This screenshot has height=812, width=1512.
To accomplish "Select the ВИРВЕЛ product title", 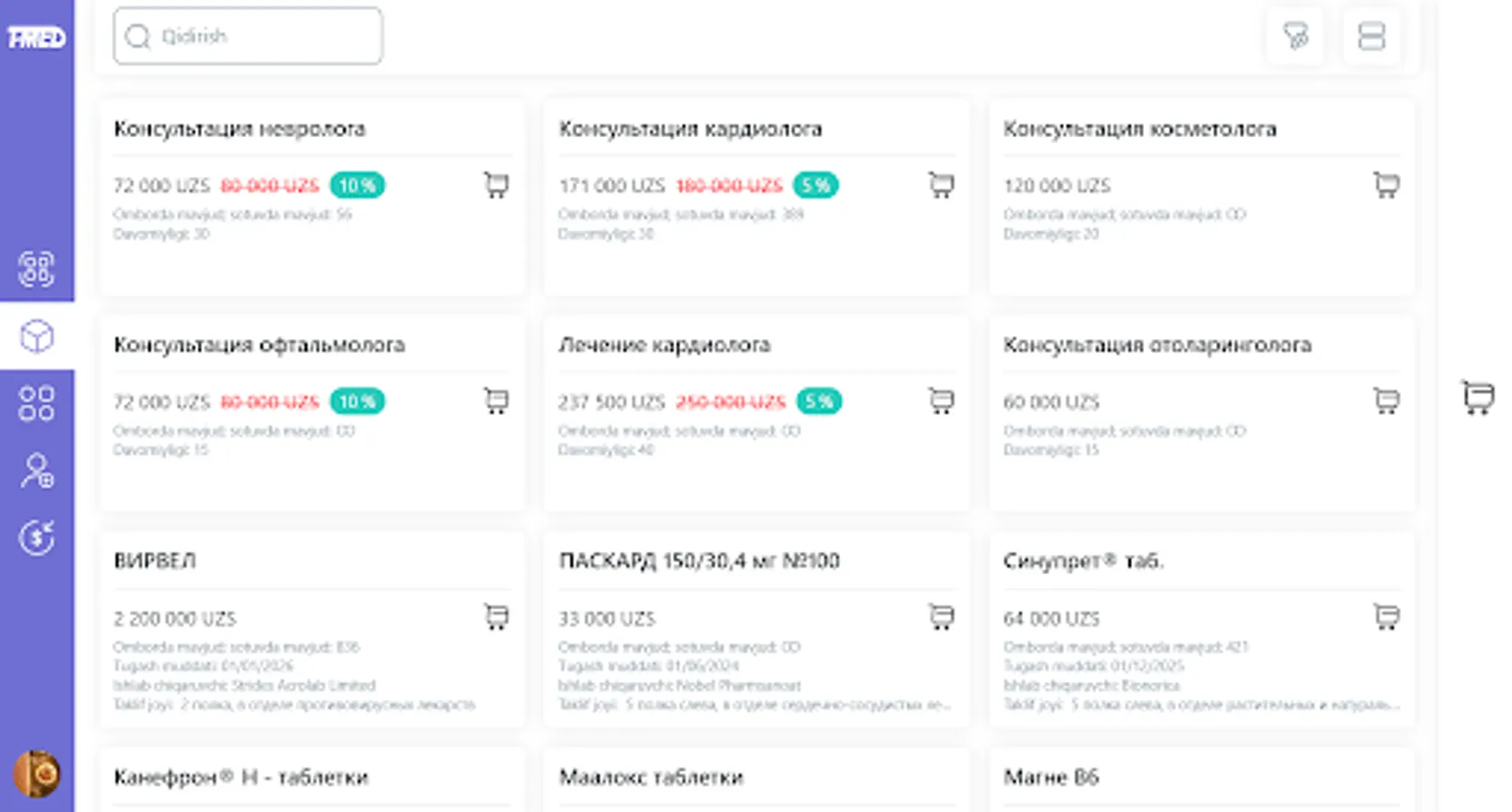I will pyautogui.click(x=154, y=561).
